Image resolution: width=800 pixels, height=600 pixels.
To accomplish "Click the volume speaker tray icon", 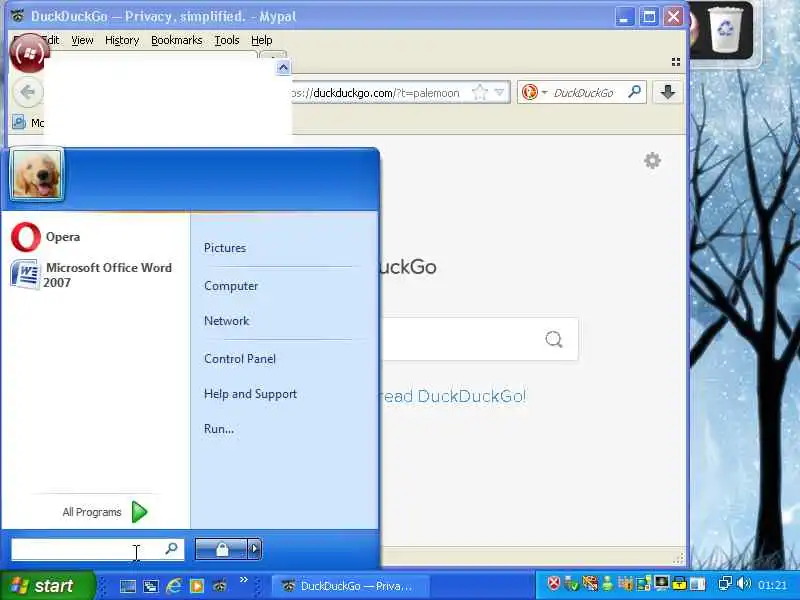I will 743,583.
